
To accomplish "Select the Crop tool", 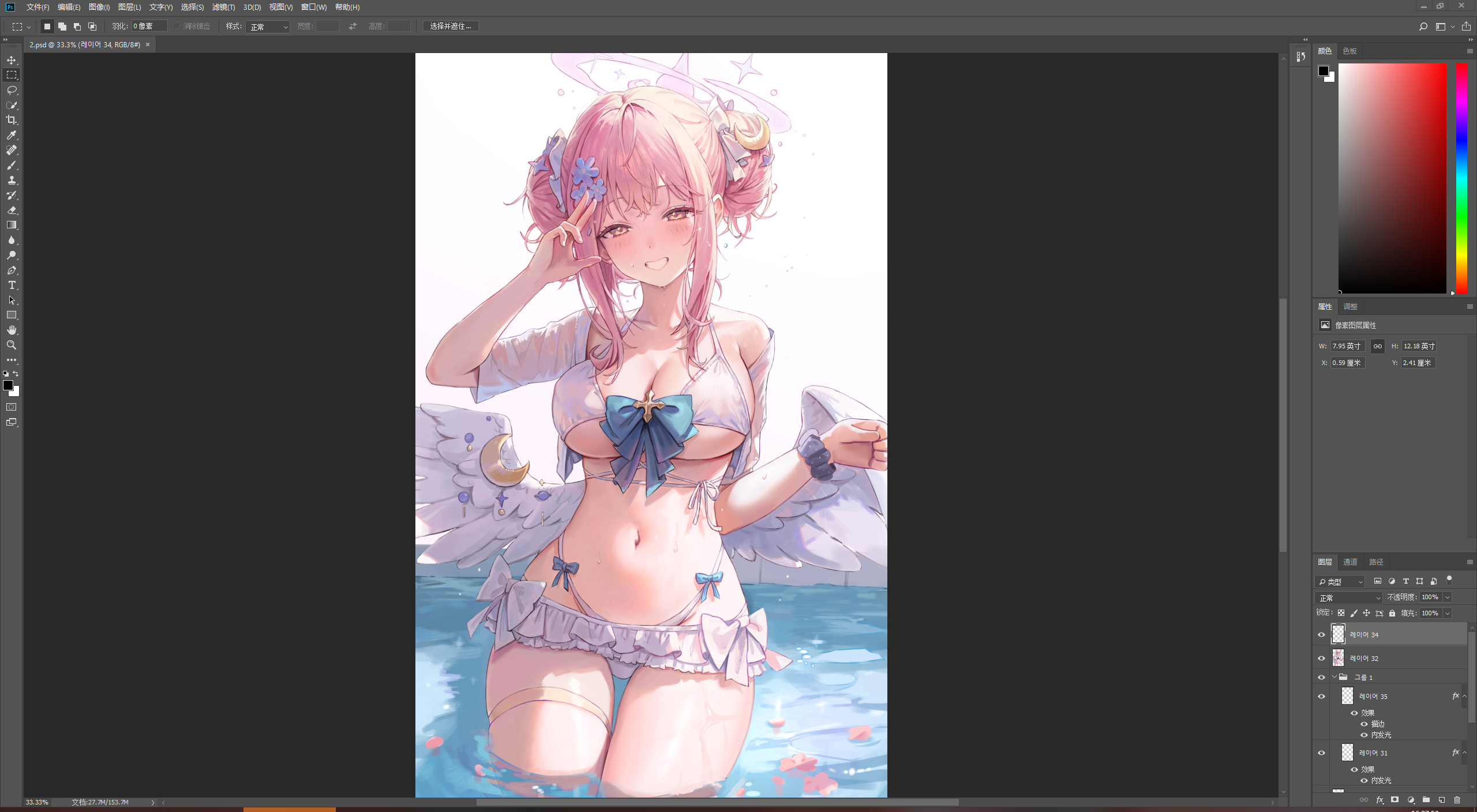I will [12, 120].
